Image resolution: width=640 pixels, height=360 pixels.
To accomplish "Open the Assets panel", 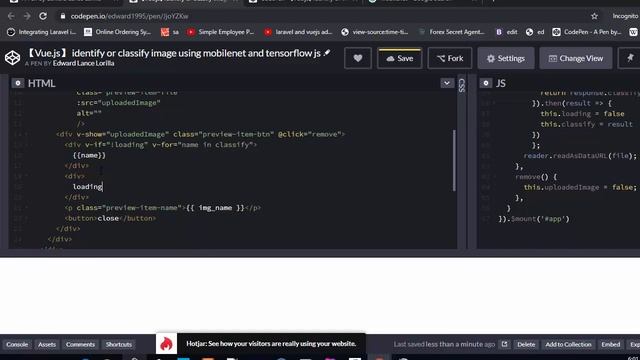I will (x=47, y=344).
